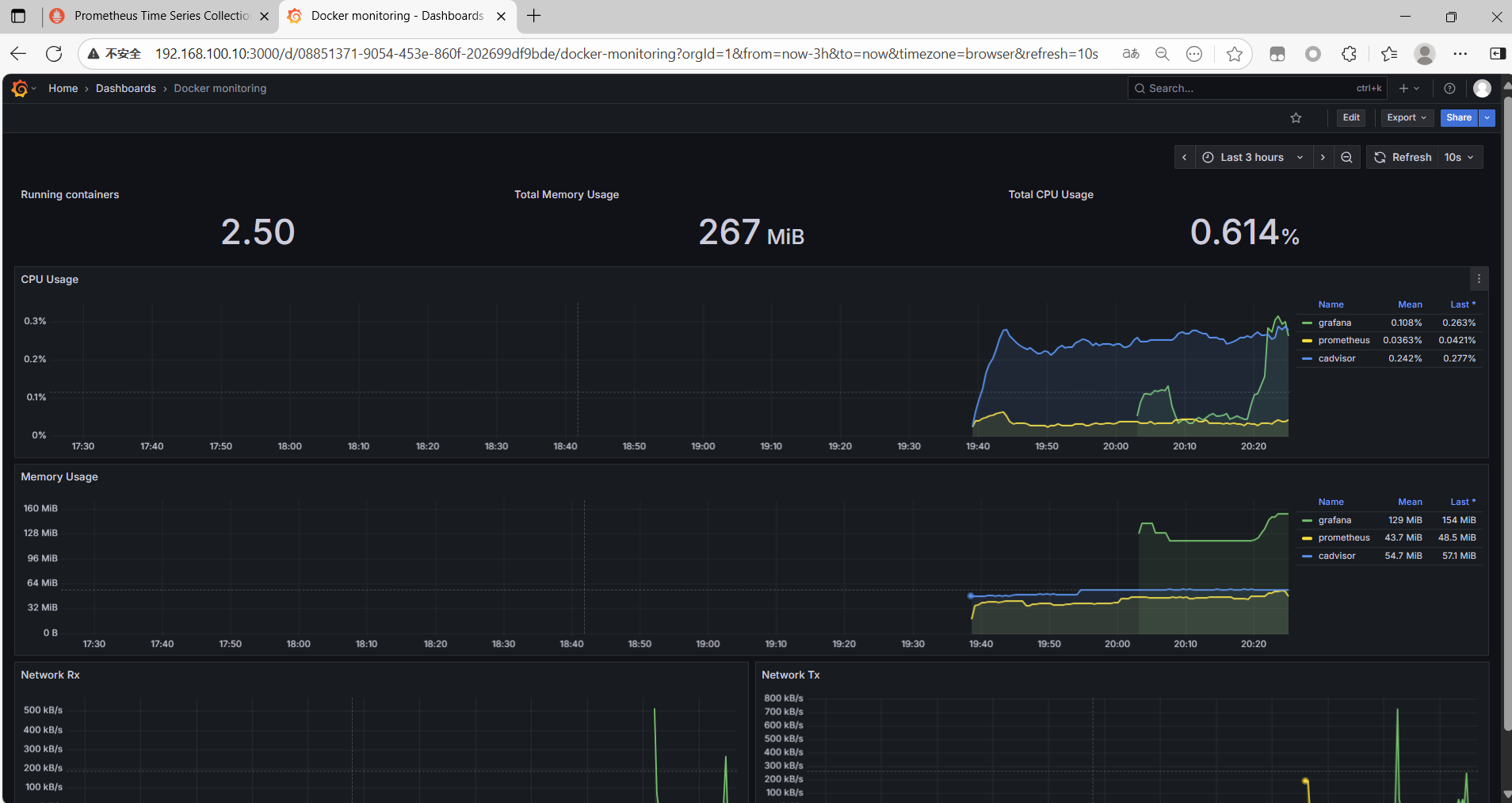Viewport: 1512px width, 803px height.
Task: Close the Prometheus Time Series tab
Action: click(265, 16)
